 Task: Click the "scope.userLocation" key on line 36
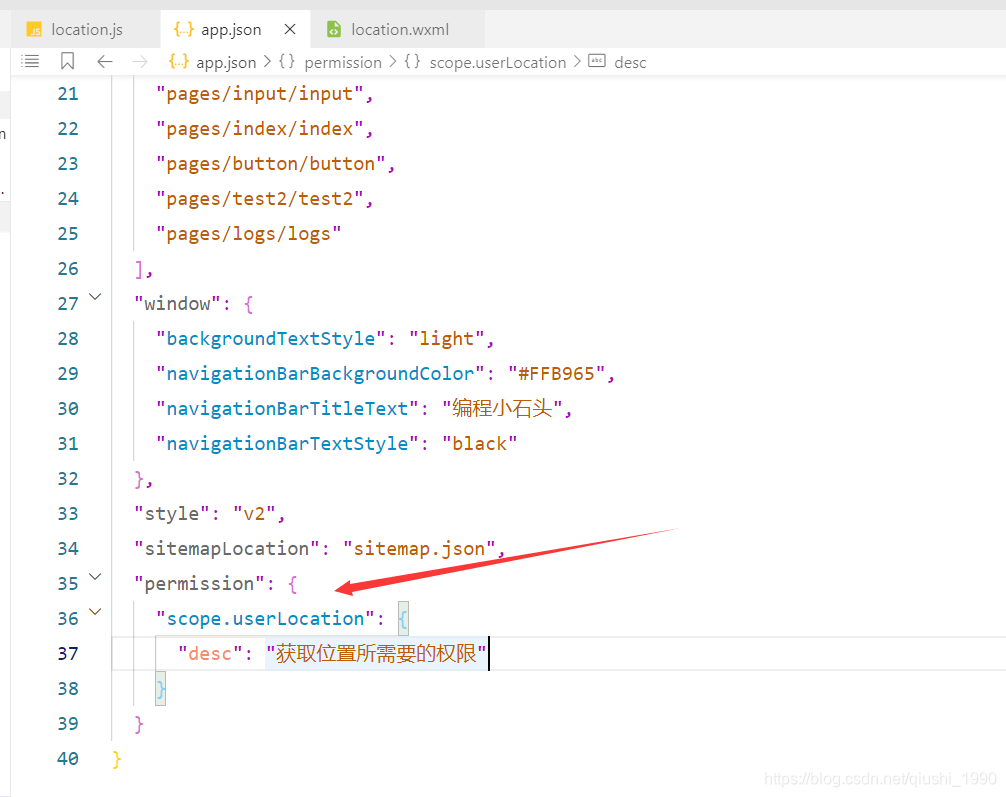[x=265, y=619]
